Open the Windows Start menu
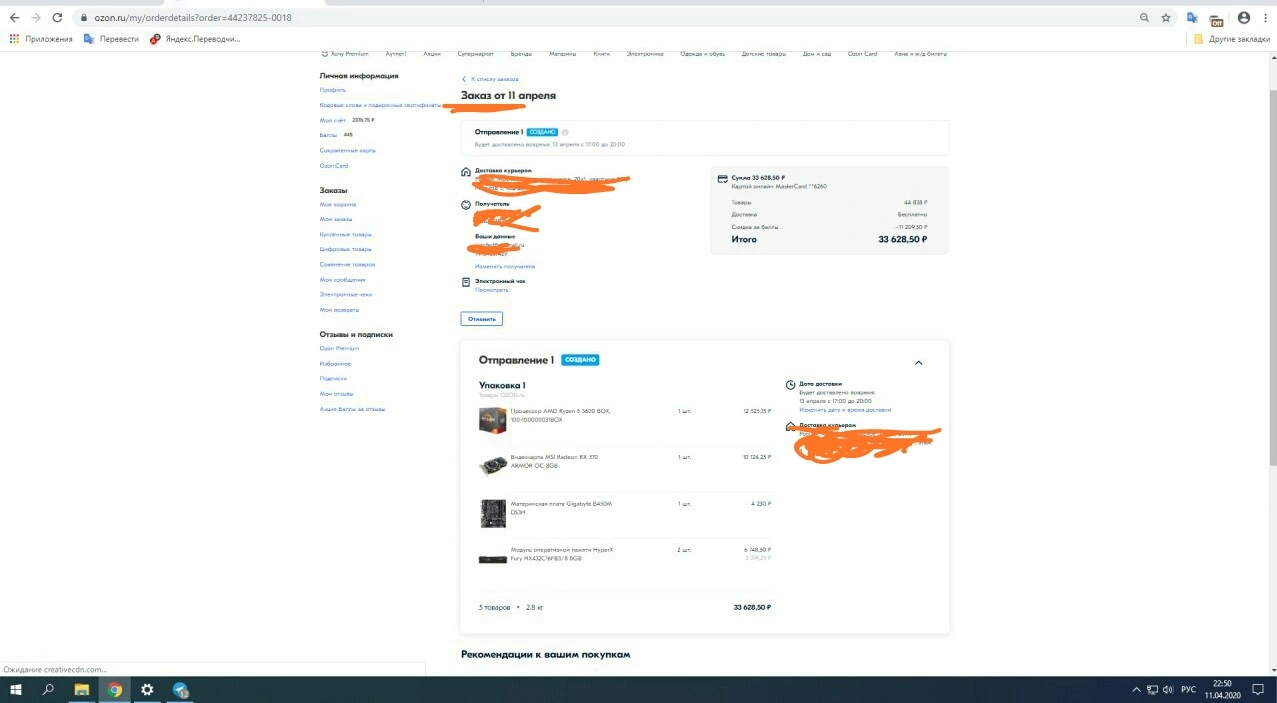 click(x=16, y=690)
